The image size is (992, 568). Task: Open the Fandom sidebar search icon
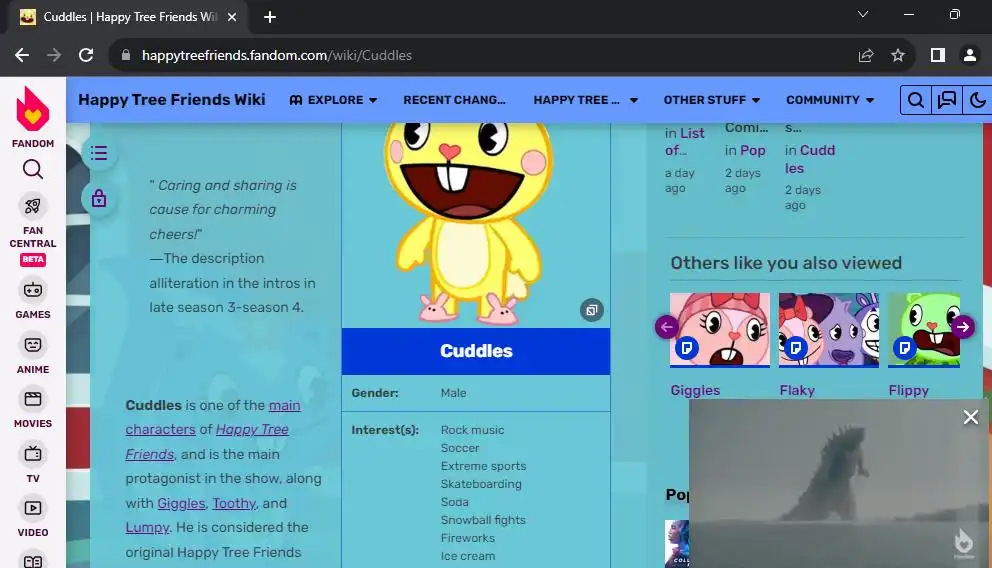click(33, 170)
